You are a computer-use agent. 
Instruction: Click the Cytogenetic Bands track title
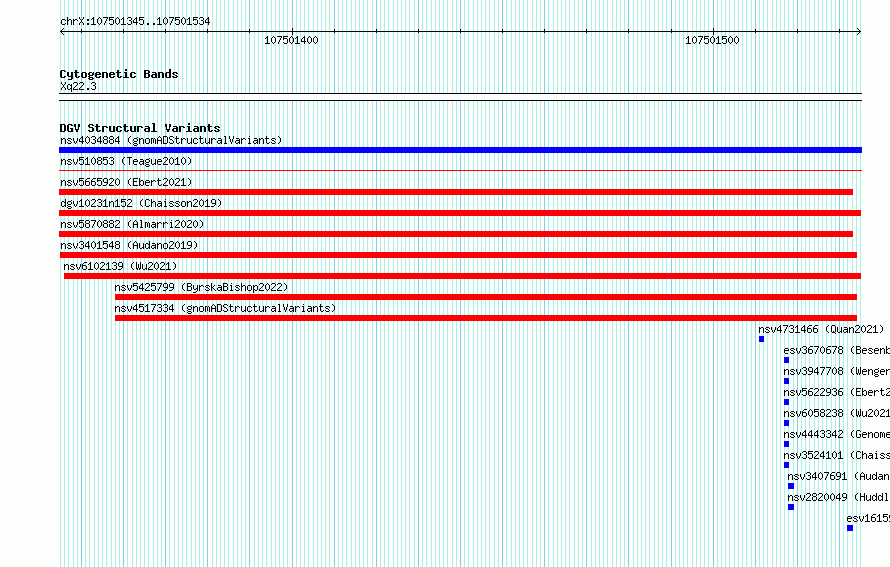coord(119,74)
